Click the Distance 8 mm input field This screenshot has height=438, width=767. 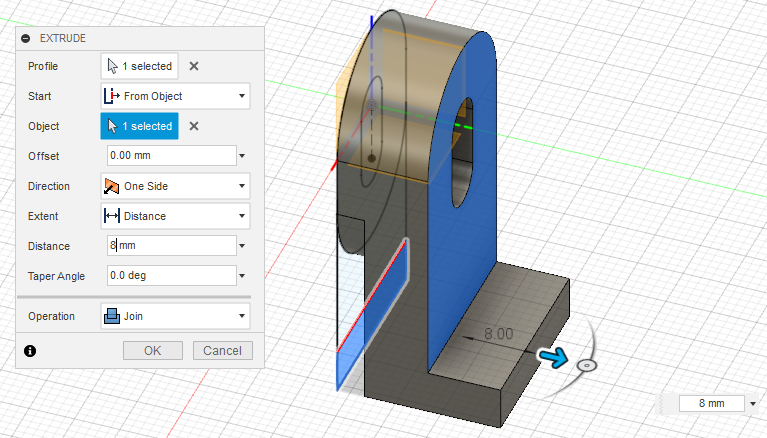point(172,246)
